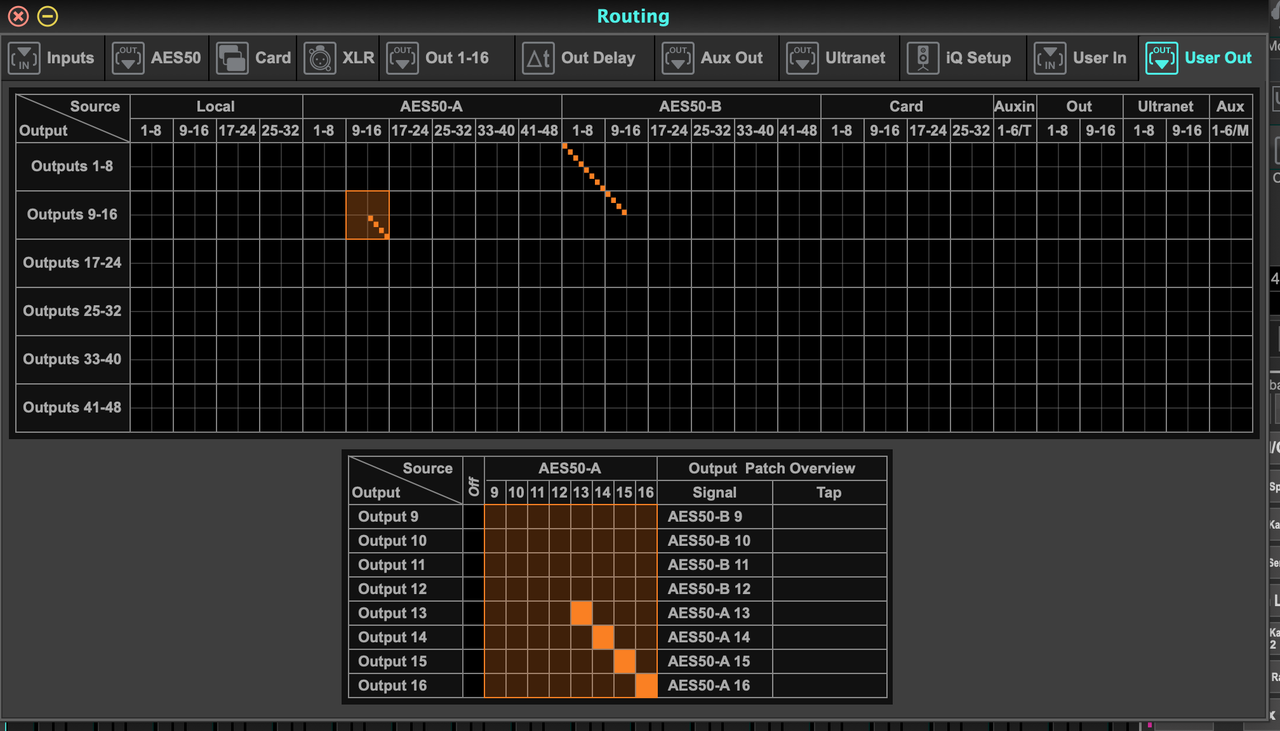Select Outputs 25-32 / Auxin 1-6/T block
The height and width of the screenshot is (731, 1280).
click(1014, 311)
